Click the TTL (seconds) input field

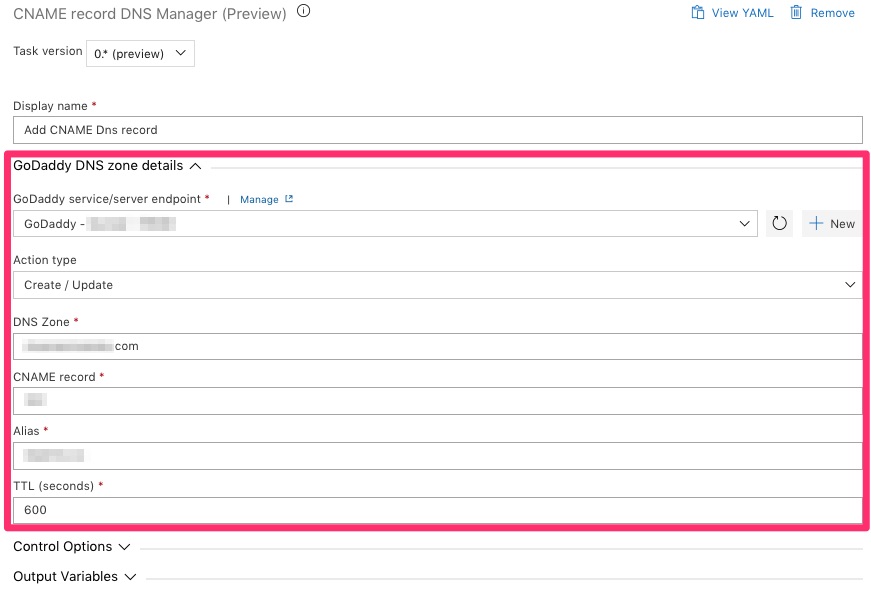(x=438, y=510)
